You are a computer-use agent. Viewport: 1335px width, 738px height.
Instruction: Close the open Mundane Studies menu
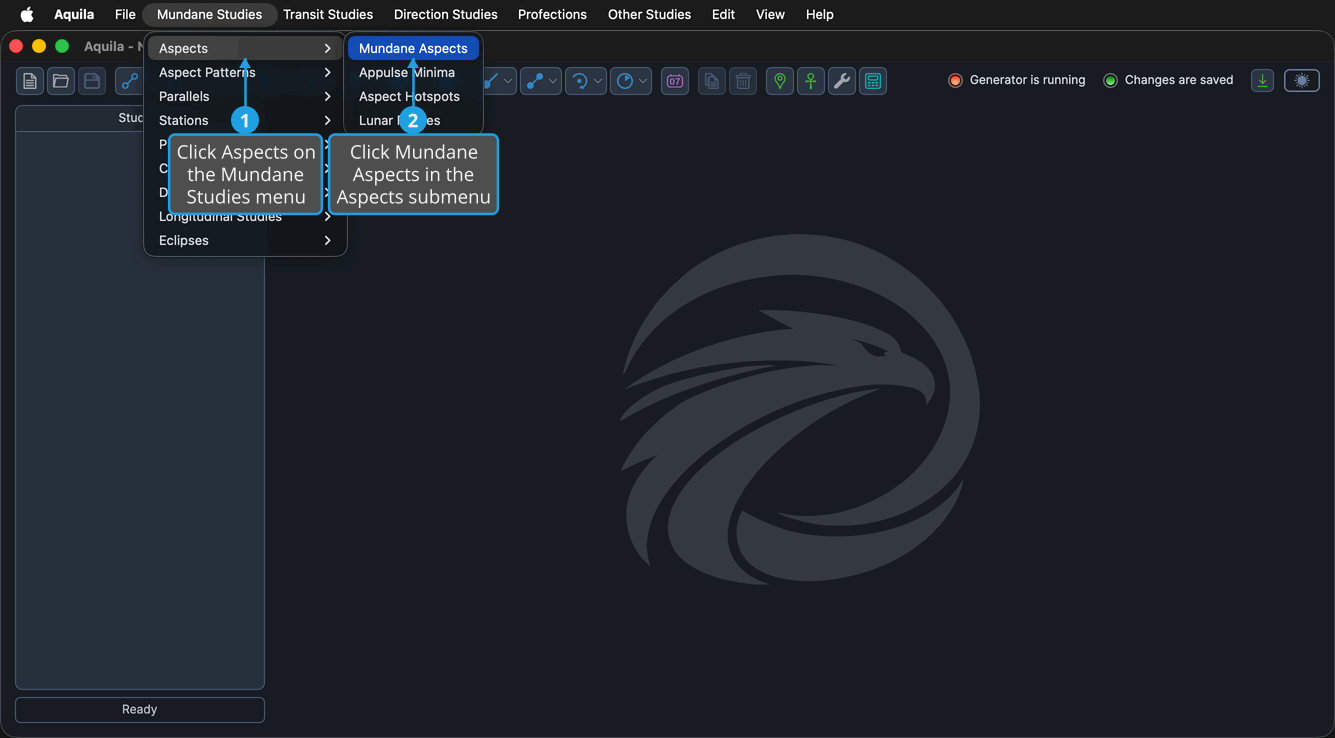tap(210, 14)
